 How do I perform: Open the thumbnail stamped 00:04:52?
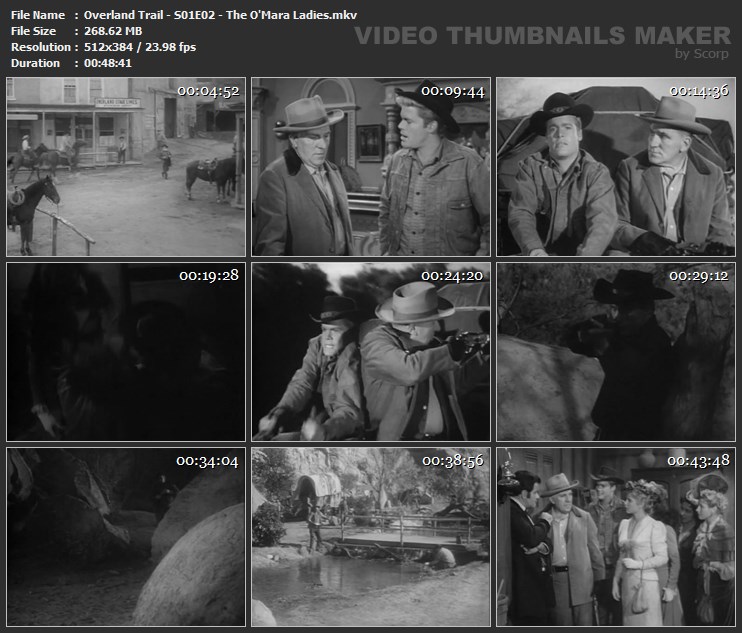126,167
